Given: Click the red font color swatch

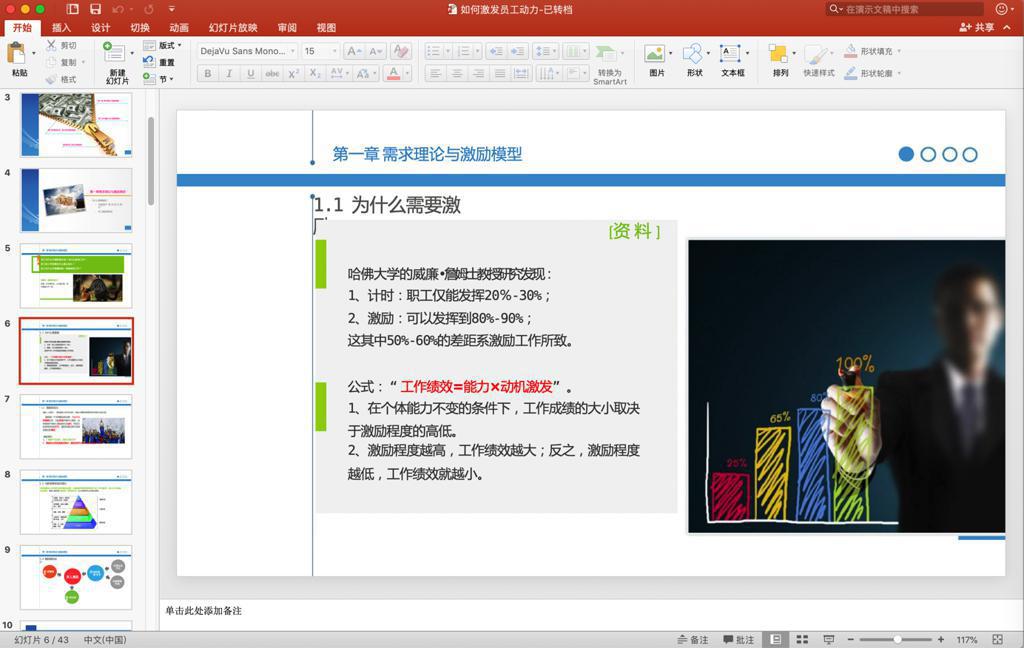Looking at the screenshot, I should [394, 73].
